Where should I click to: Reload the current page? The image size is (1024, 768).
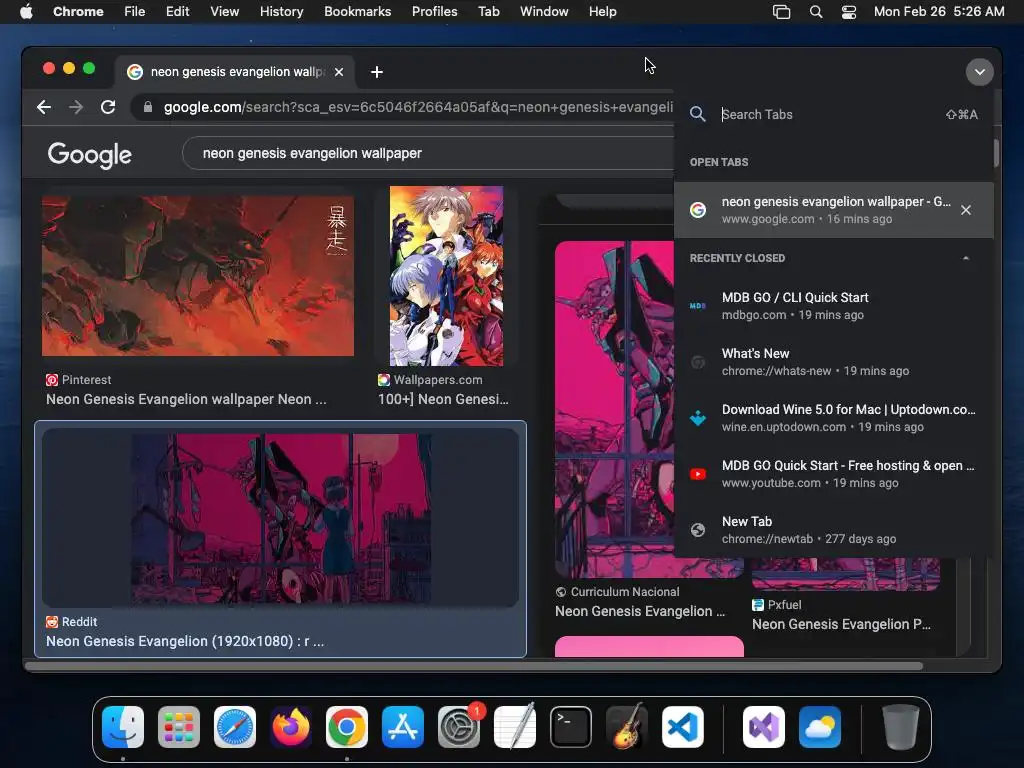pyautogui.click(x=108, y=107)
